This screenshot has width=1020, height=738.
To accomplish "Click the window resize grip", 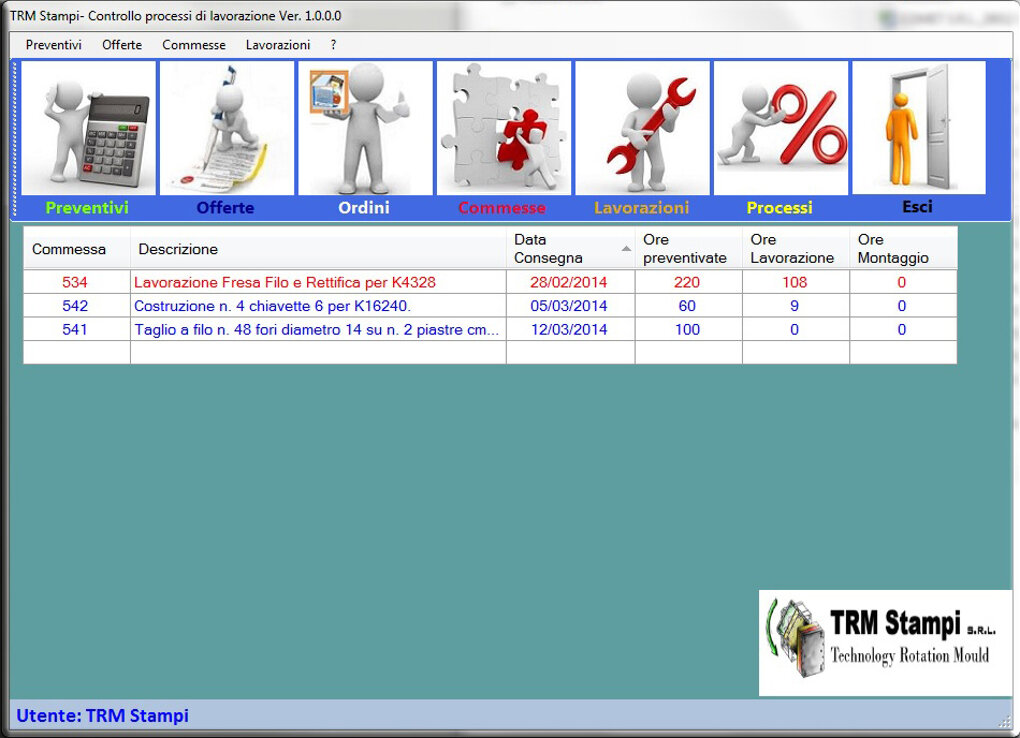I will coord(1005,722).
